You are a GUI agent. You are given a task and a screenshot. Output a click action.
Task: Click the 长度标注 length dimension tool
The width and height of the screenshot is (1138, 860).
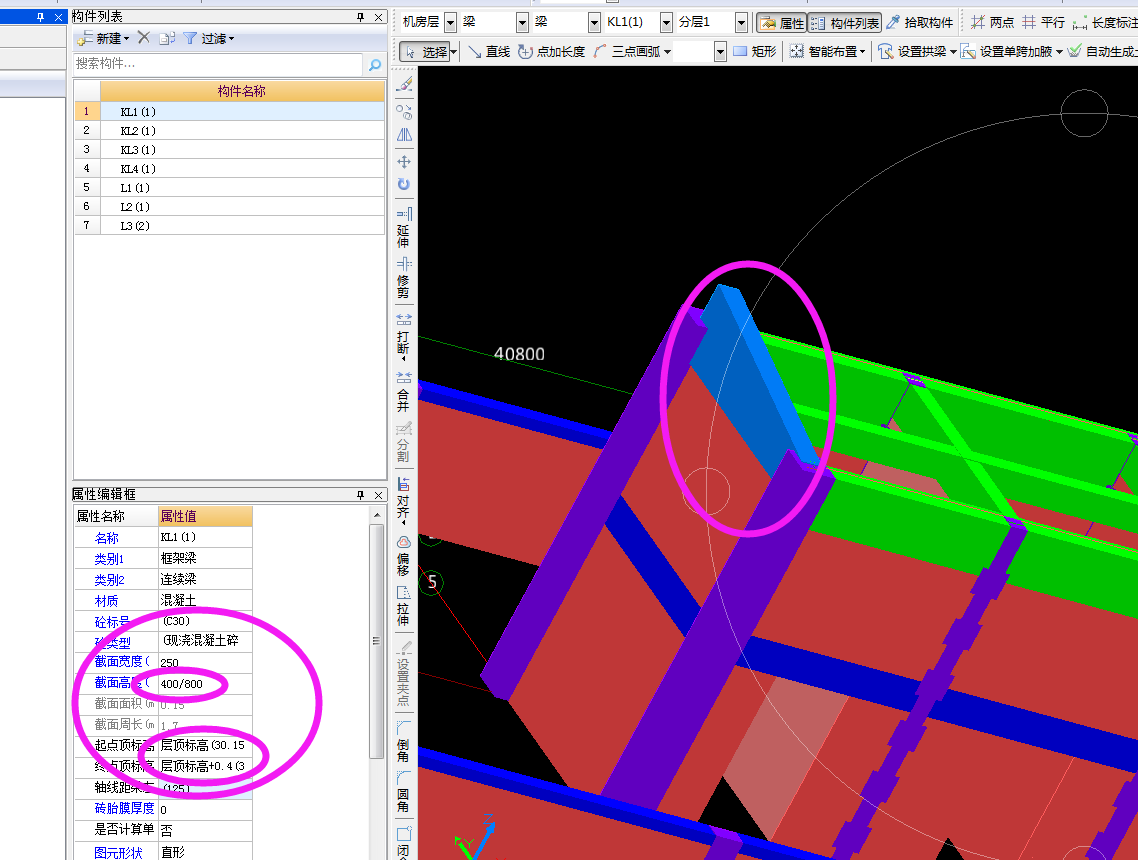point(1105,22)
